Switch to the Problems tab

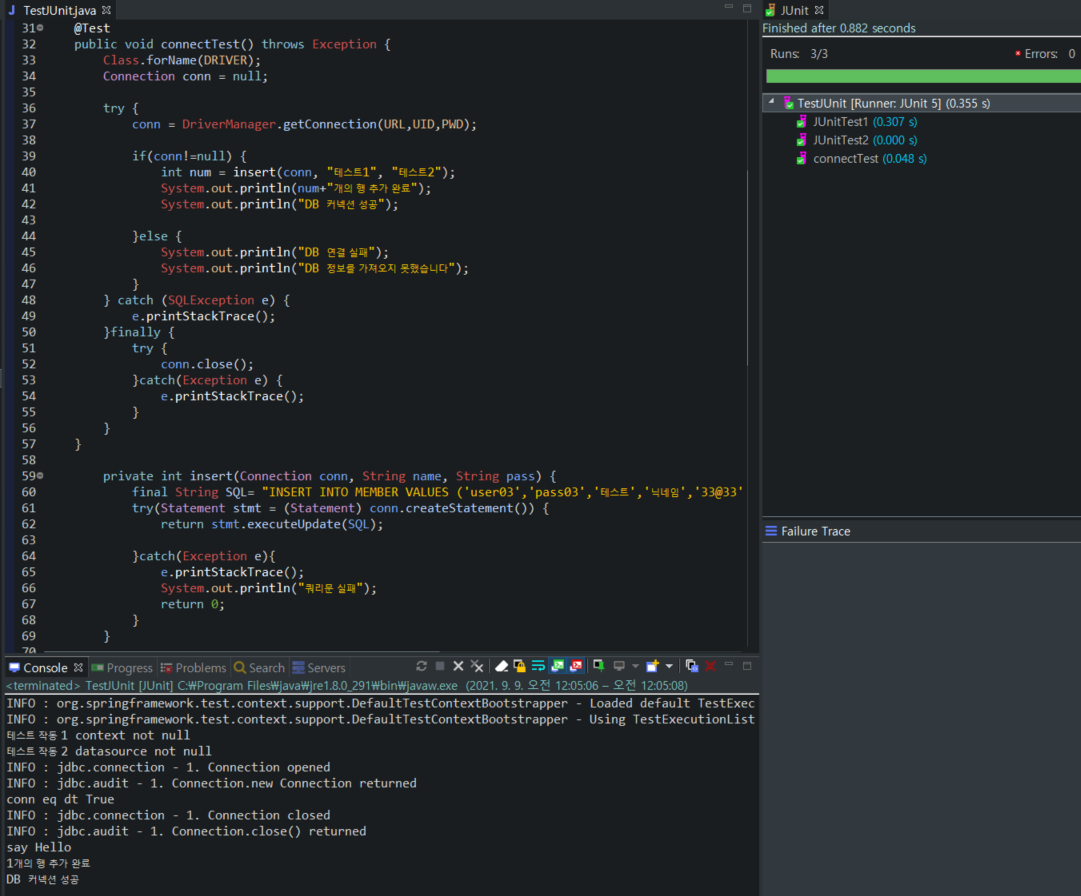[x=200, y=668]
